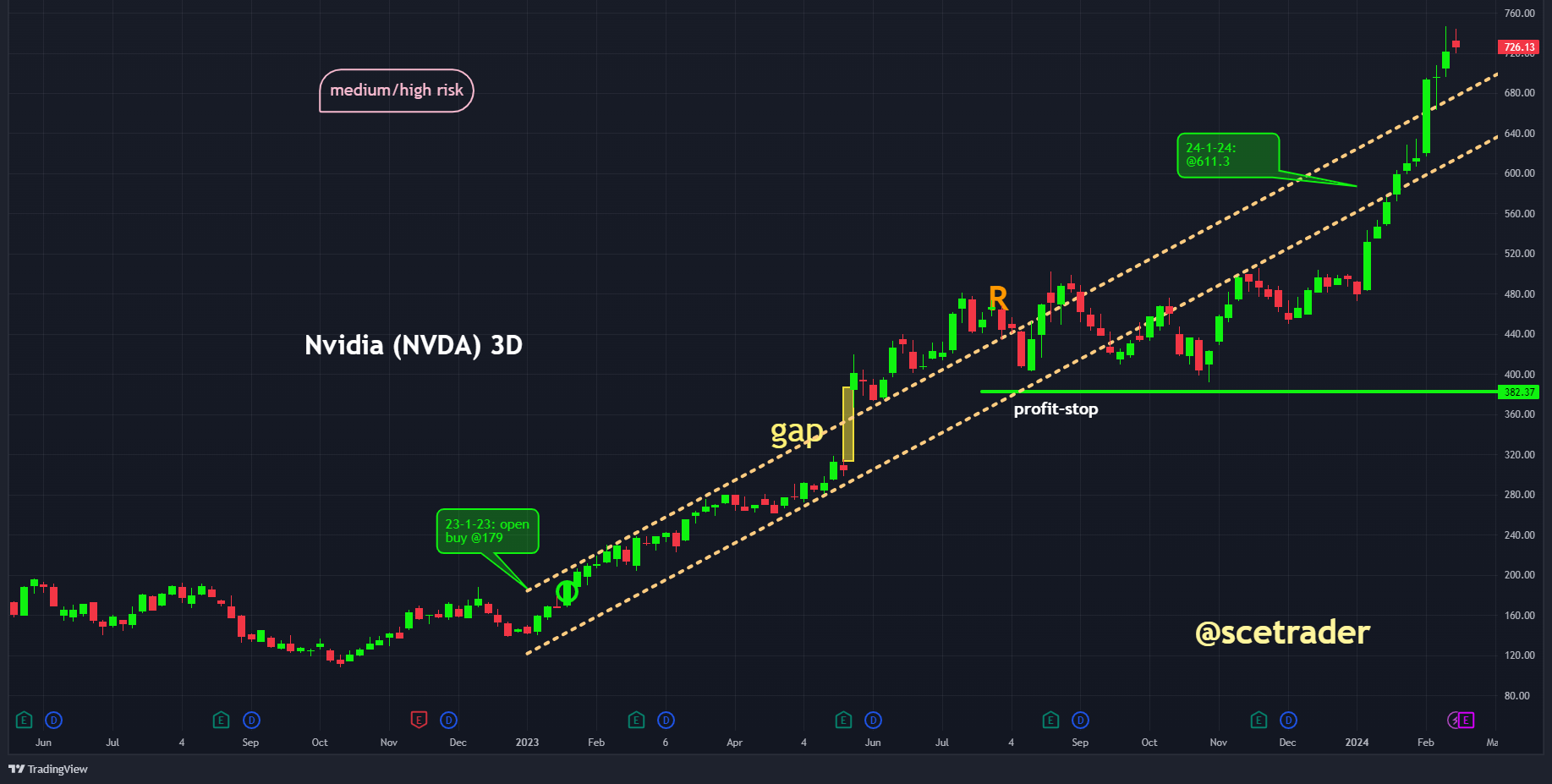
Task: Click the earnings E marker below the gap box
Action: [843, 720]
